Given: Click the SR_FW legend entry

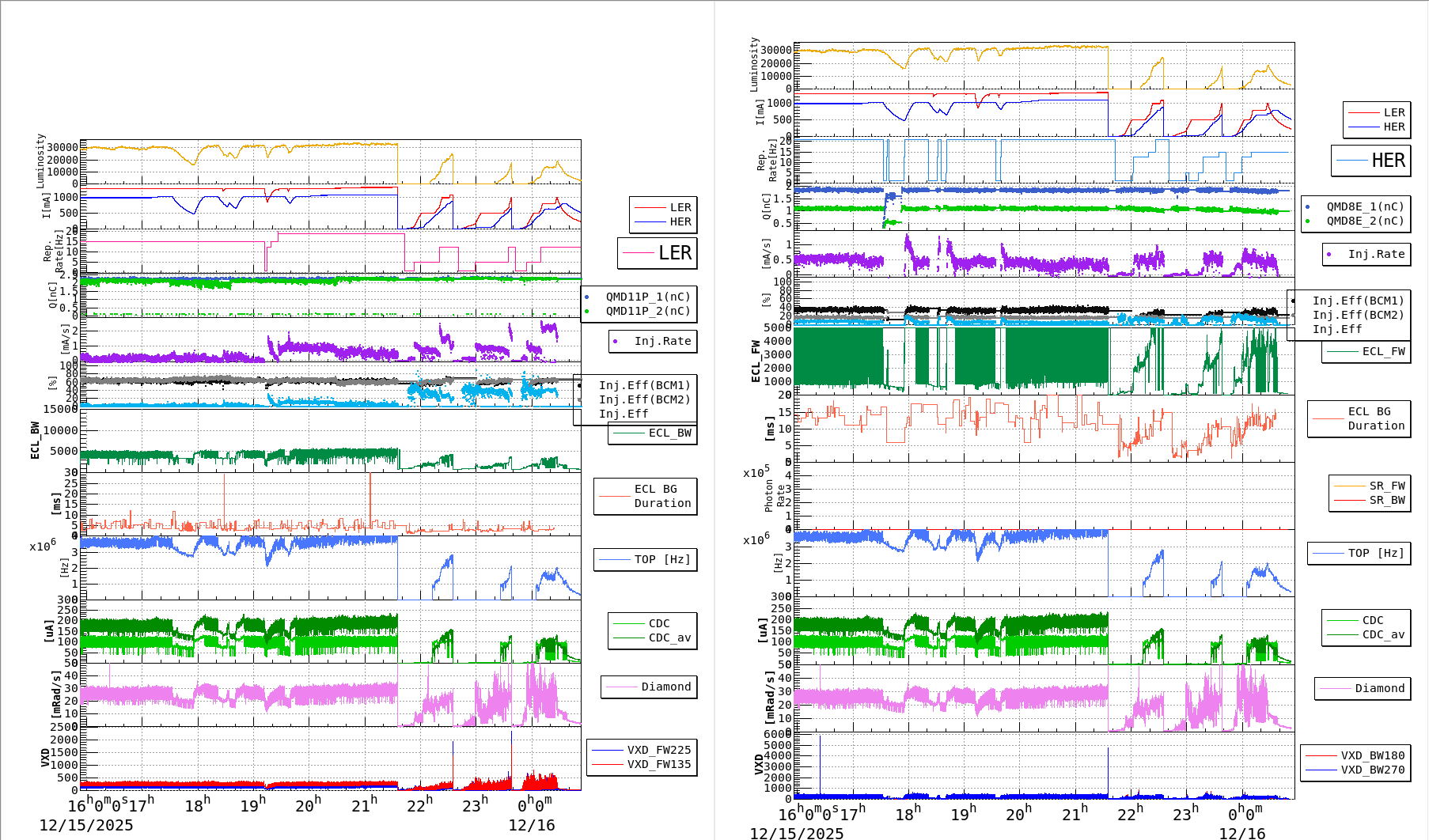Looking at the screenshot, I should click(x=1387, y=486).
